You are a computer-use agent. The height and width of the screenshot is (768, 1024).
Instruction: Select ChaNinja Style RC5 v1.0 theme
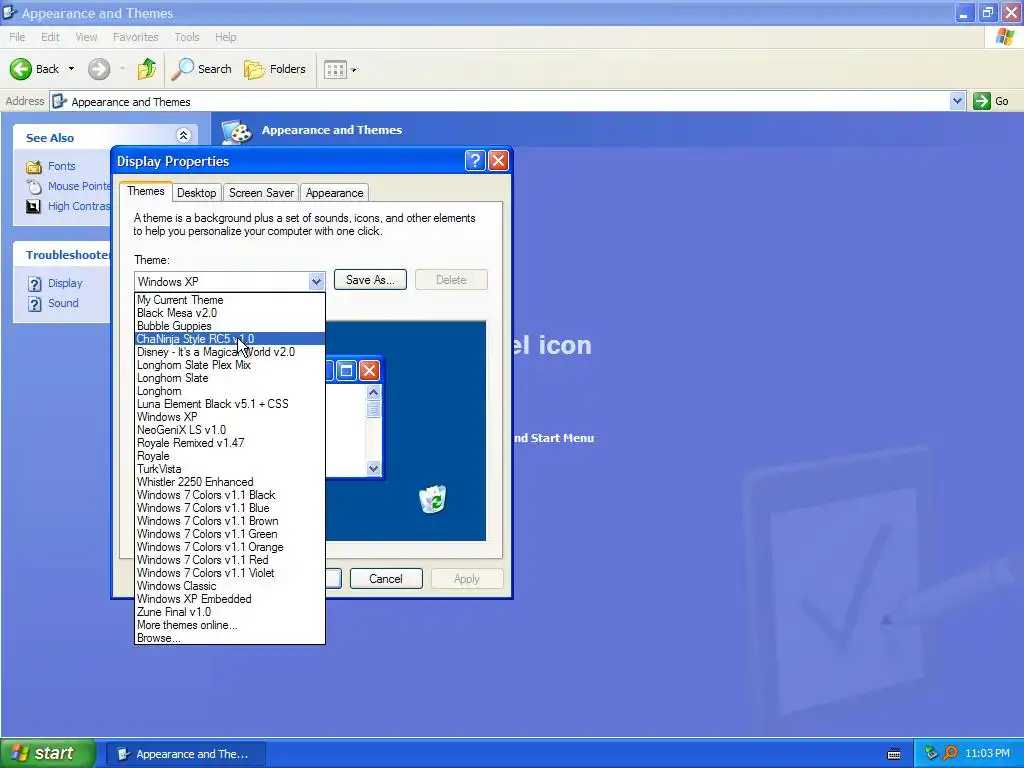tap(229, 339)
